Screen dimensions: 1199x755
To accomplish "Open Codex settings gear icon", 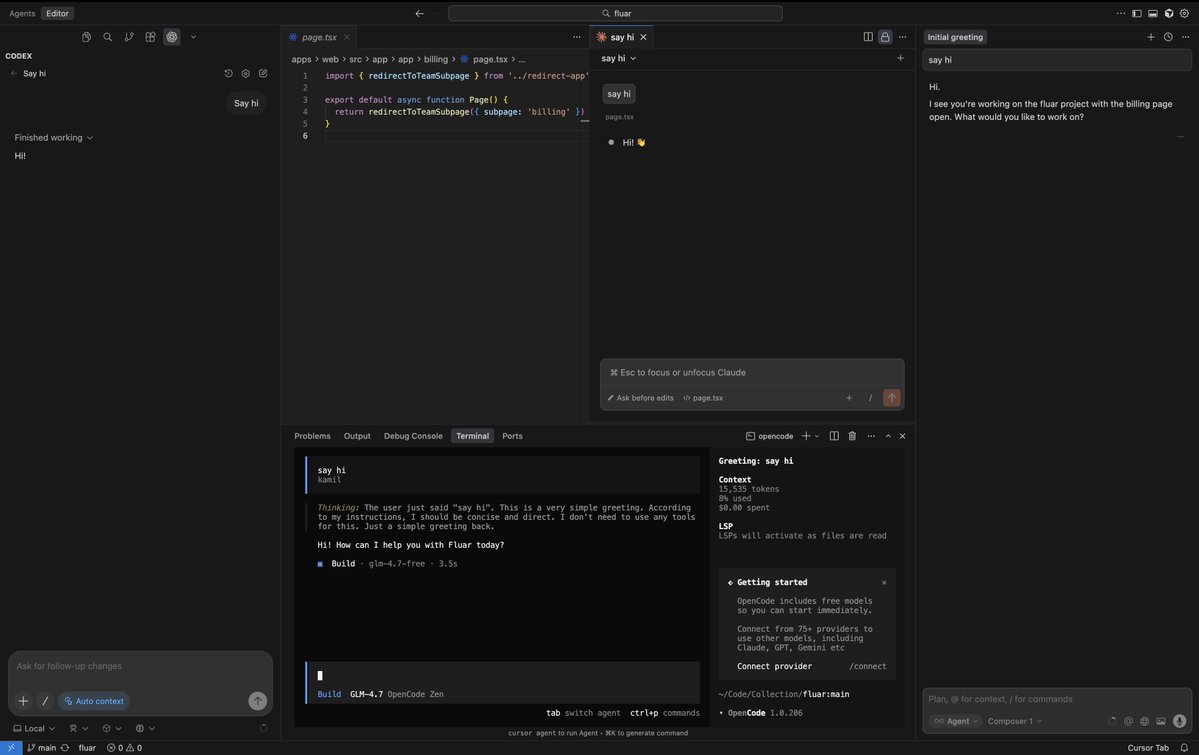I will pos(245,73).
